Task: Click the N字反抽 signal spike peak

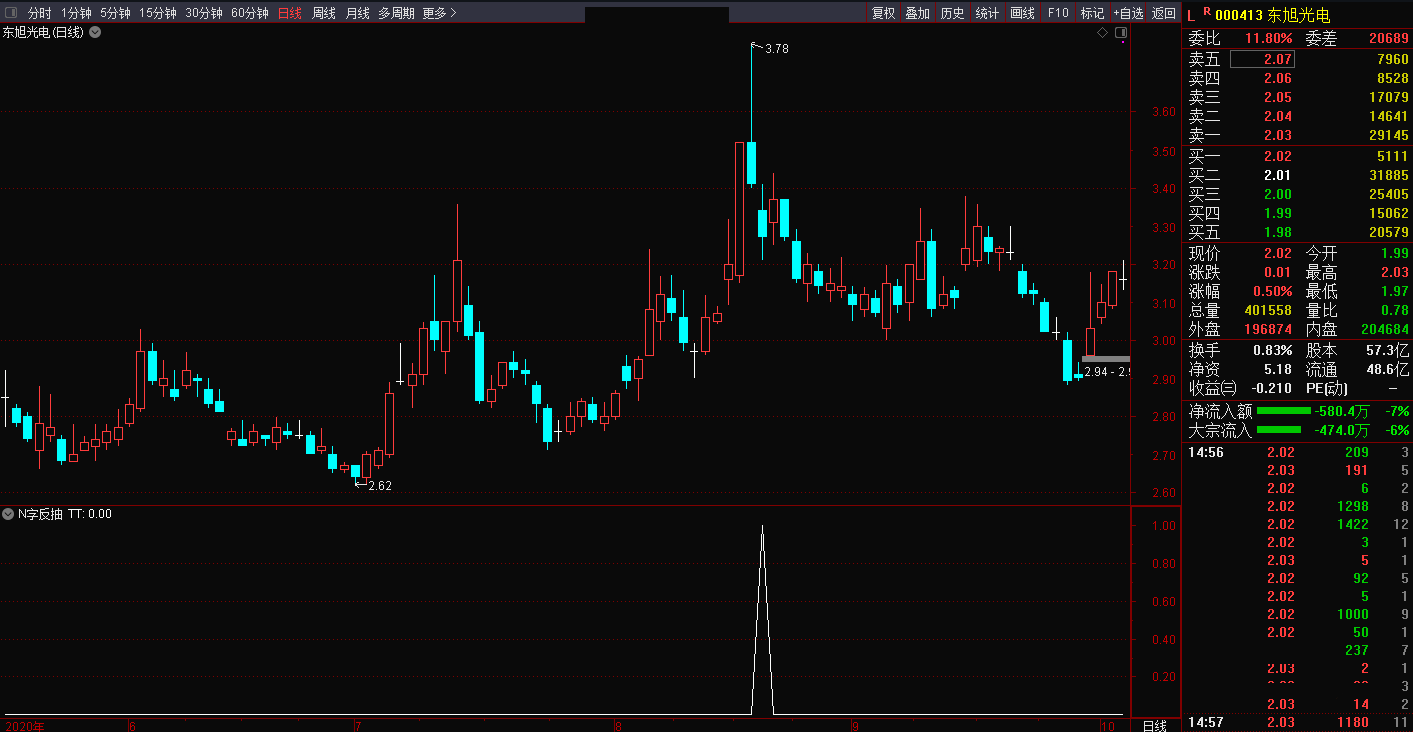Action: 763,527
